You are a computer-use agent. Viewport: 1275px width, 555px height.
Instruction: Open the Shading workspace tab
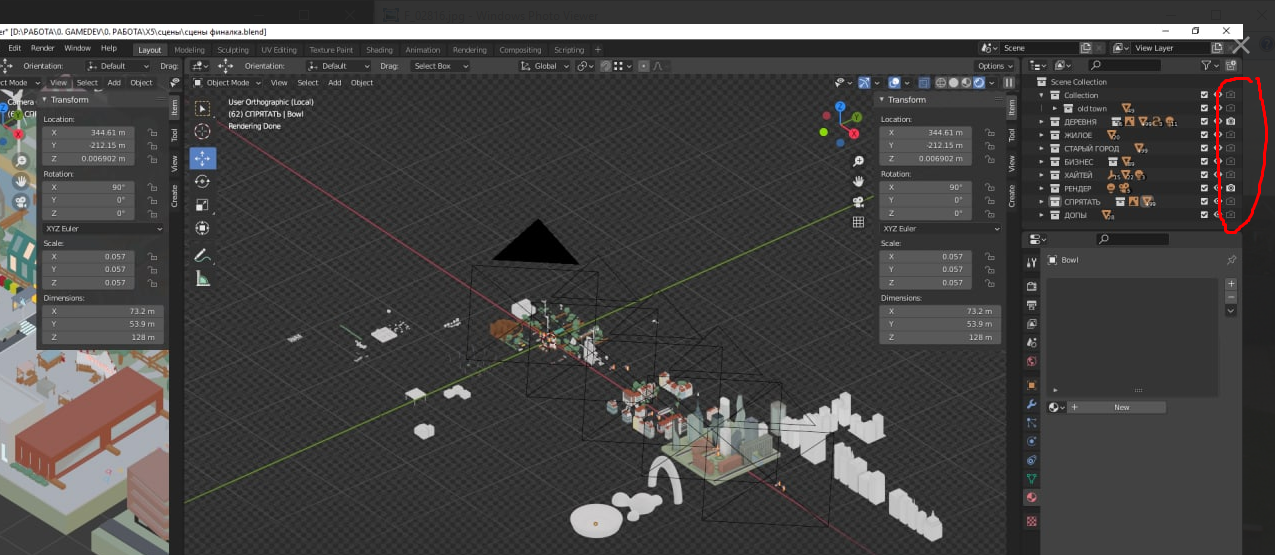coord(379,50)
